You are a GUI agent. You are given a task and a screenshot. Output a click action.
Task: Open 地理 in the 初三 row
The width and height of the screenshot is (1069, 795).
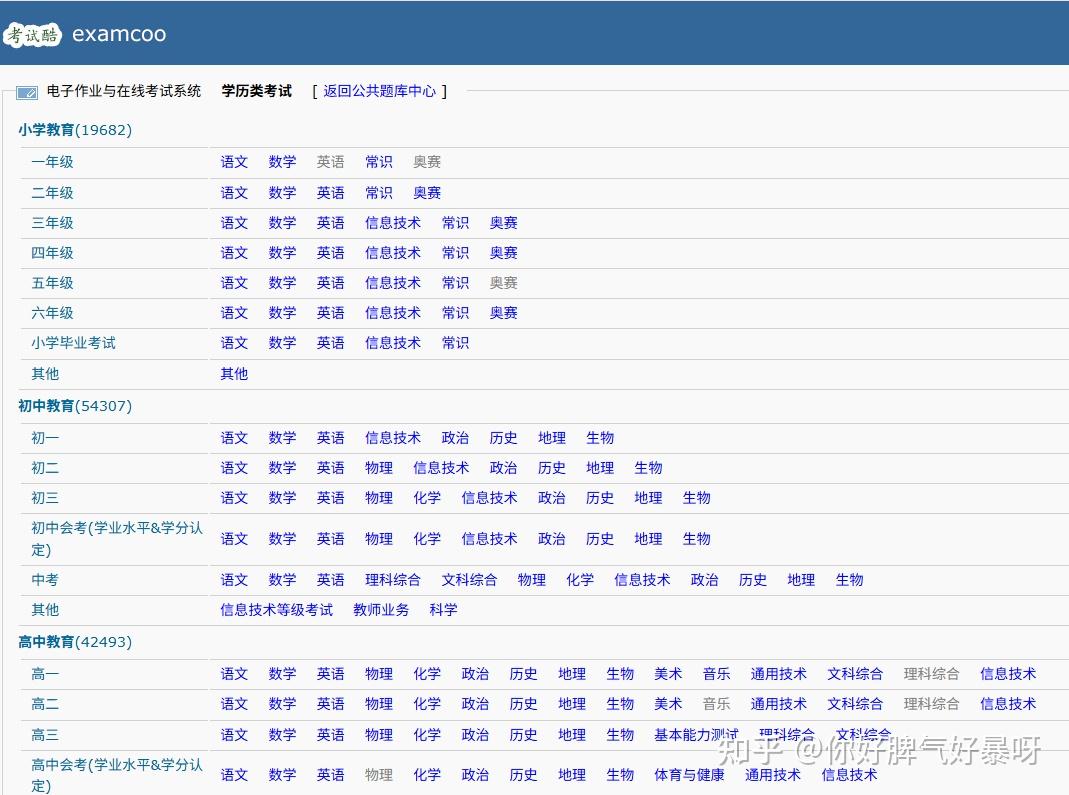pos(648,498)
